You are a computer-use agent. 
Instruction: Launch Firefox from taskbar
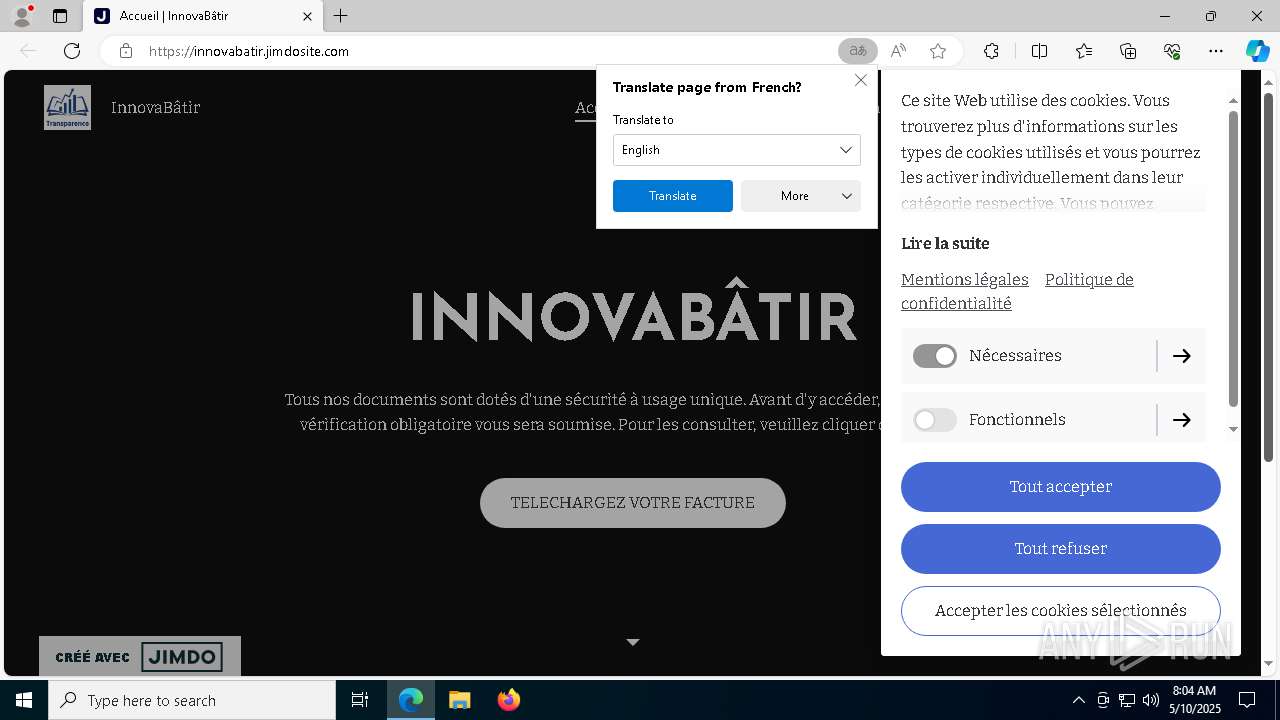coord(508,700)
